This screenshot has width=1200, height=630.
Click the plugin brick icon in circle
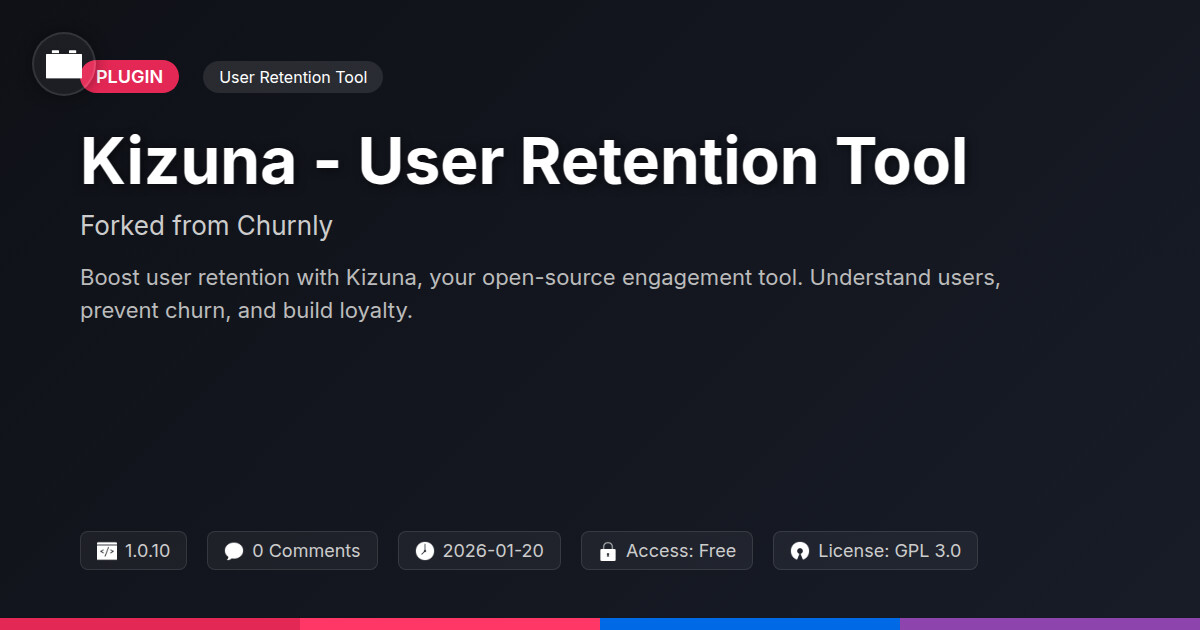pos(64,64)
